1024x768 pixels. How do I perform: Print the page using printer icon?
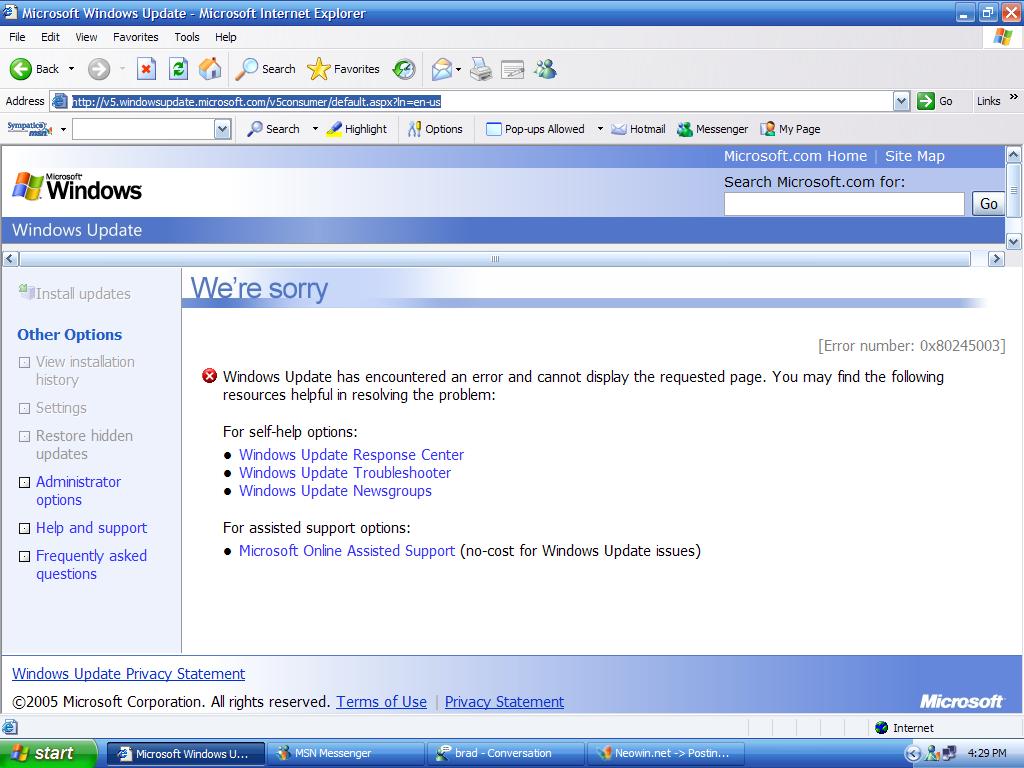click(481, 69)
